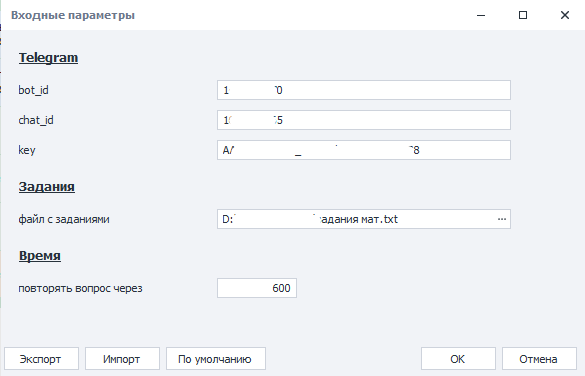This screenshot has width=585, height=376.
Task: Click the Экспорт button
Action: 41,359
